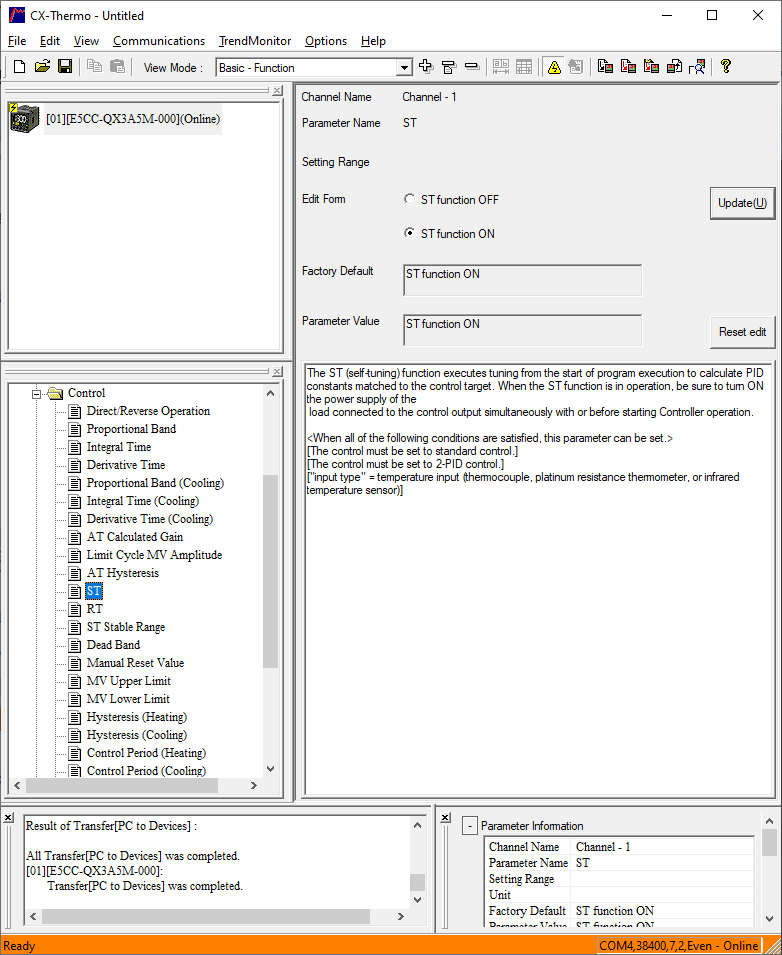Select the ST function OFF radio button

409,199
